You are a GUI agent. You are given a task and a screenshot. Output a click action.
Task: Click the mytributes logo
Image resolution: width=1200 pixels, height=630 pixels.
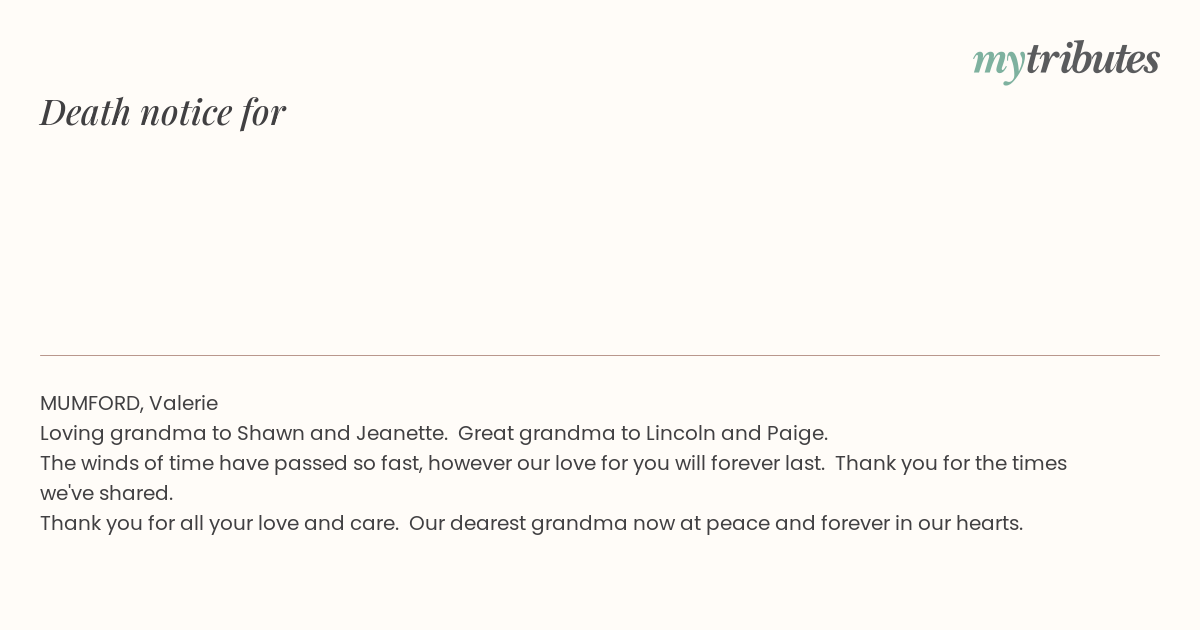coord(1066,60)
